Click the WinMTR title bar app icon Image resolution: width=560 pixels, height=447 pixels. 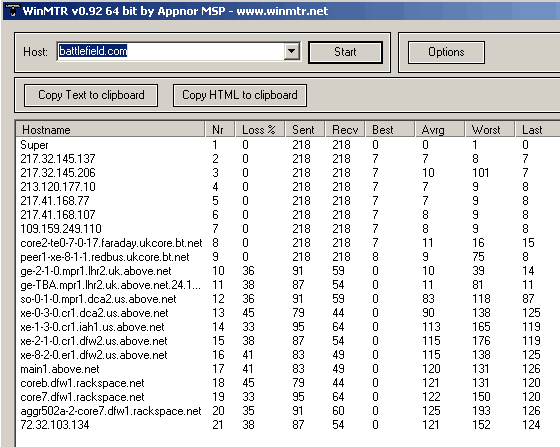pos(12,10)
